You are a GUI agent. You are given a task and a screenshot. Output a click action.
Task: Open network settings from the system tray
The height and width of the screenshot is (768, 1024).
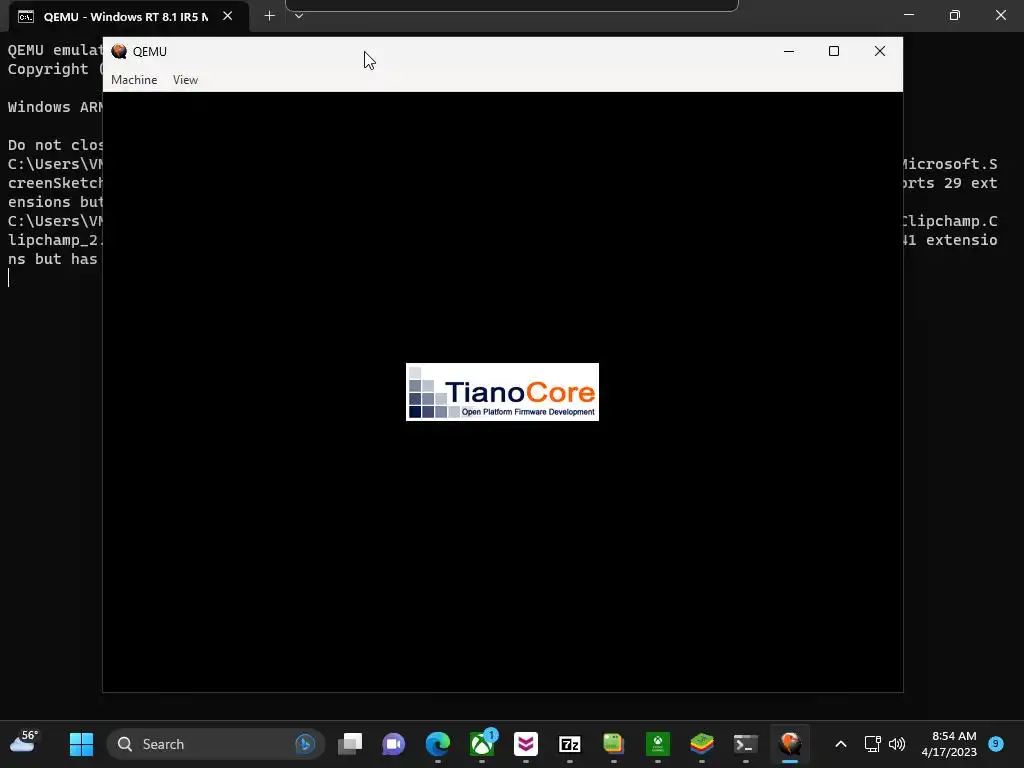coord(873,744)
